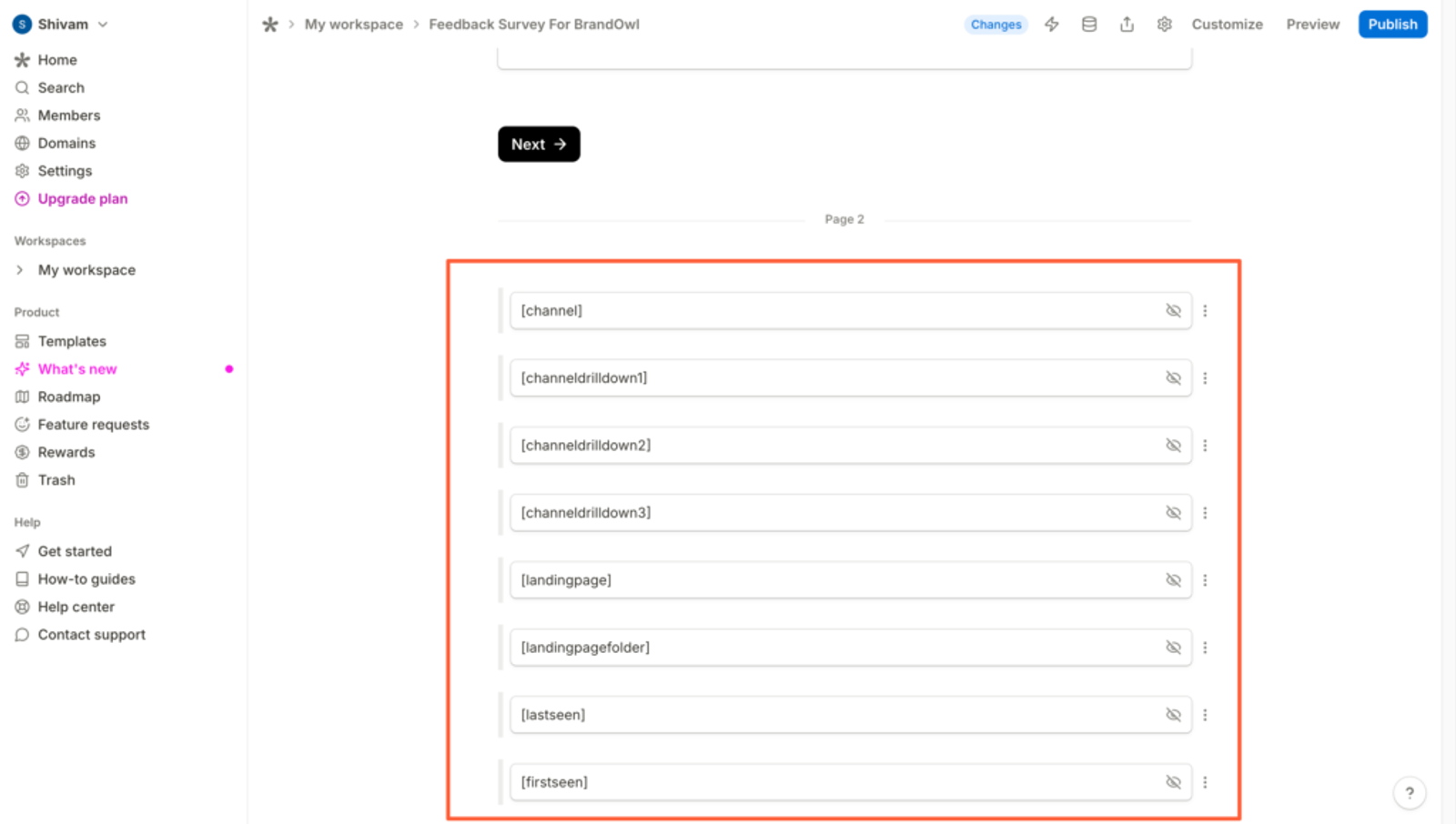The image size is (1456, 824).
Task: Click Preview in top bar
Action: [x=1312, y=25]
